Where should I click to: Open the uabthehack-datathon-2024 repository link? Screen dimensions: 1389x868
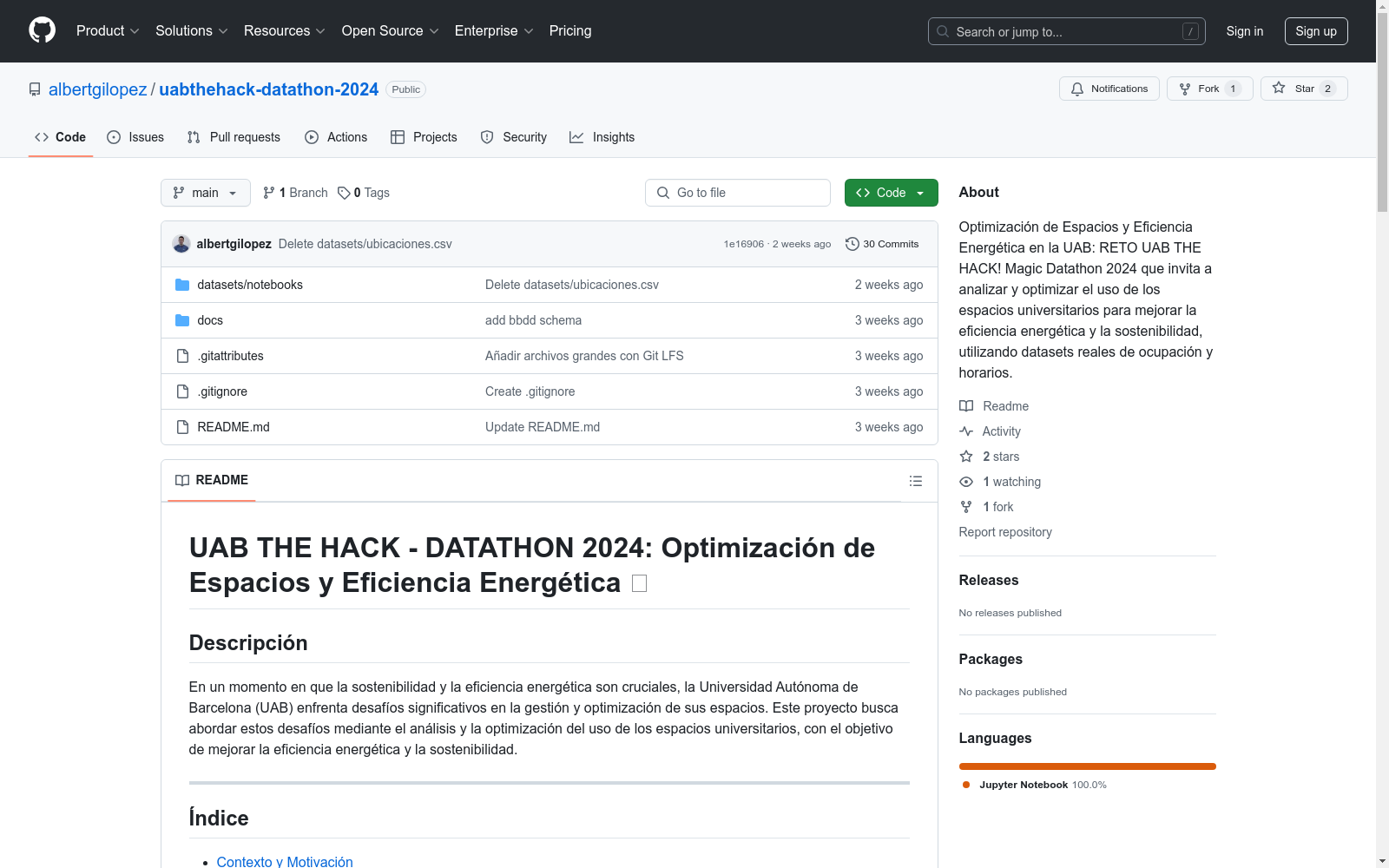(x=269, y=89)
